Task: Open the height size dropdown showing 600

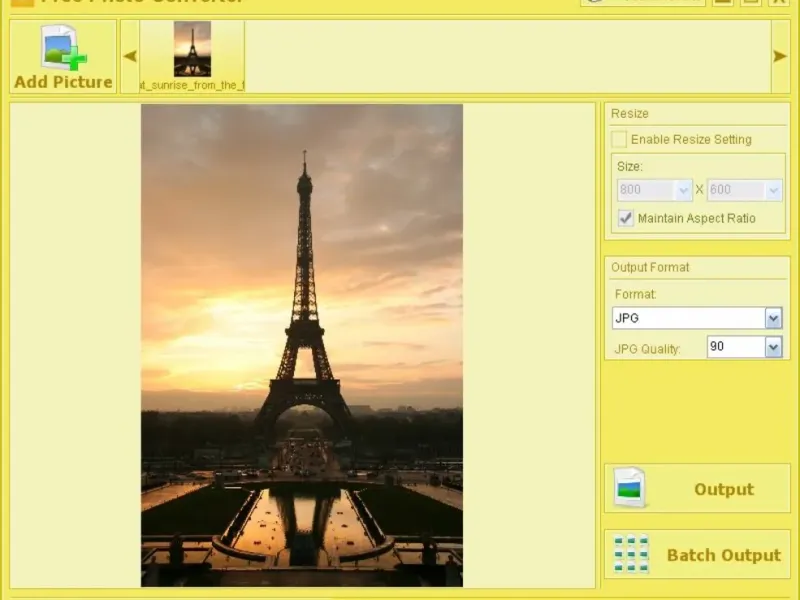Action: (772, 190)
